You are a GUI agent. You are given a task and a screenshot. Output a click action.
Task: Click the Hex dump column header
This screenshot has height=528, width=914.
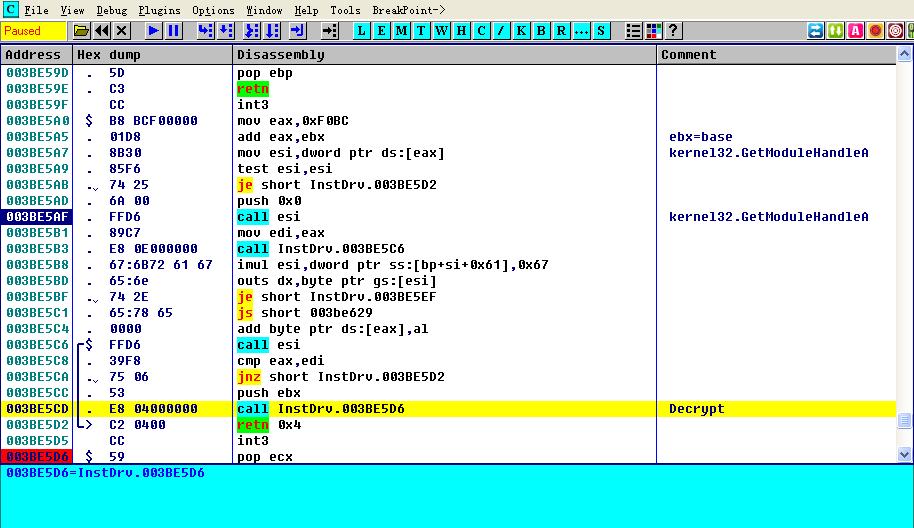153,55
